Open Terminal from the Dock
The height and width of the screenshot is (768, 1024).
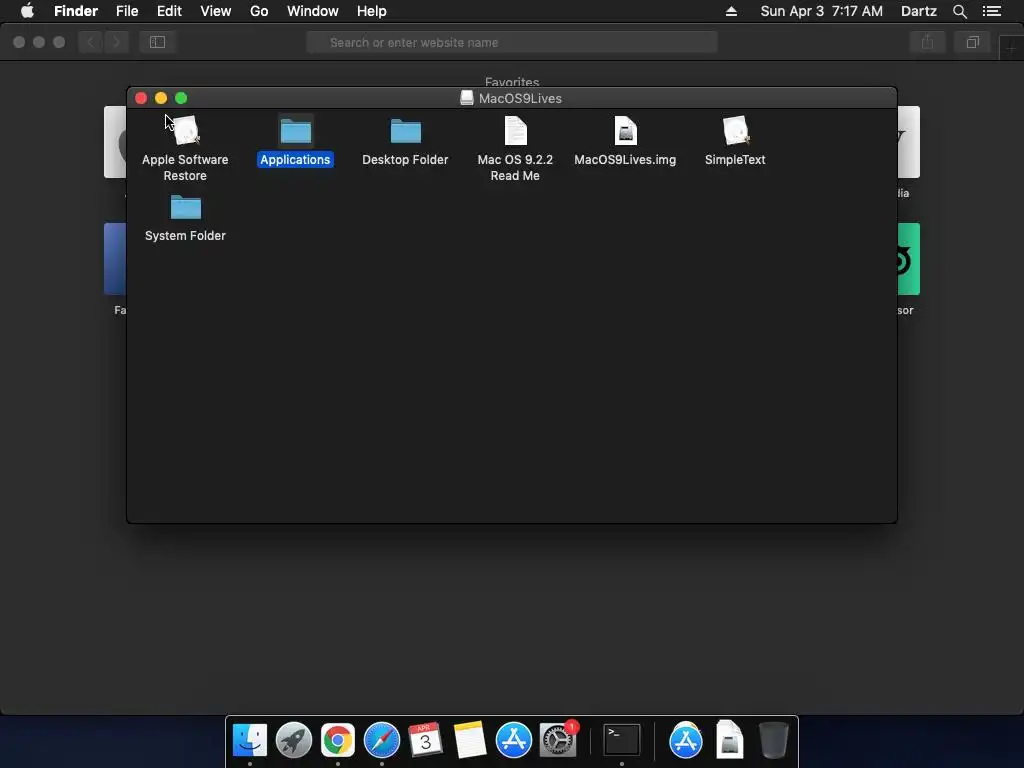(x=621, y=740)
